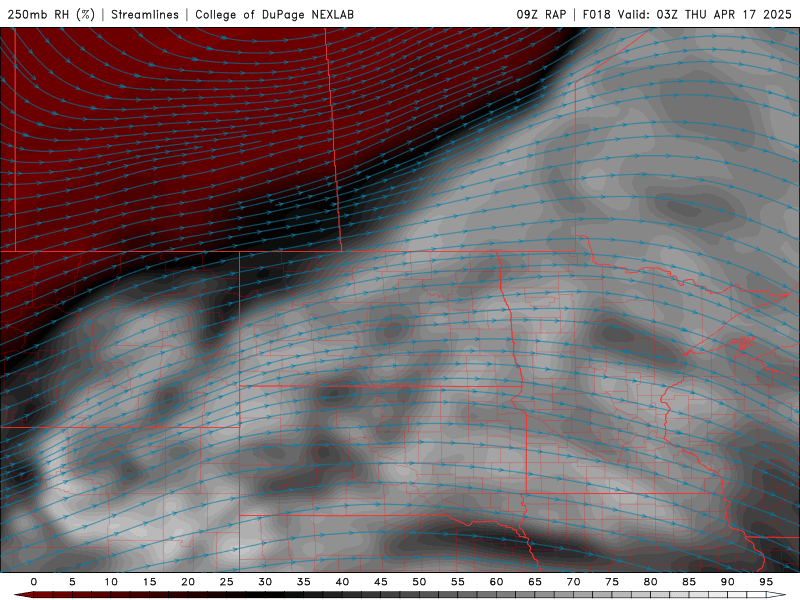
Task: Click the colorbar label '70'
Action: (x=573, y=582)
